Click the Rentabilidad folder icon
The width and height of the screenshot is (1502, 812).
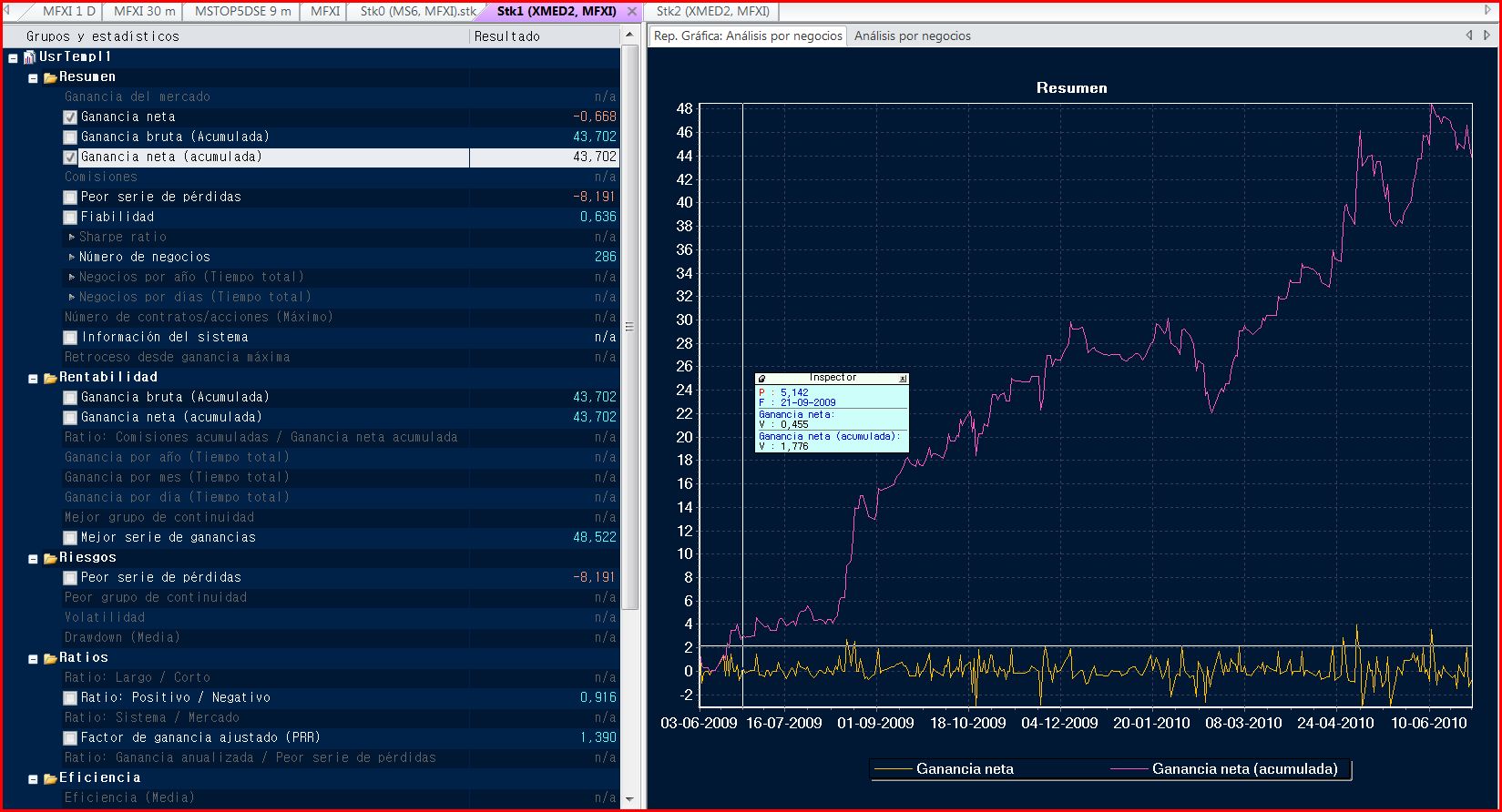pos(50,378)
